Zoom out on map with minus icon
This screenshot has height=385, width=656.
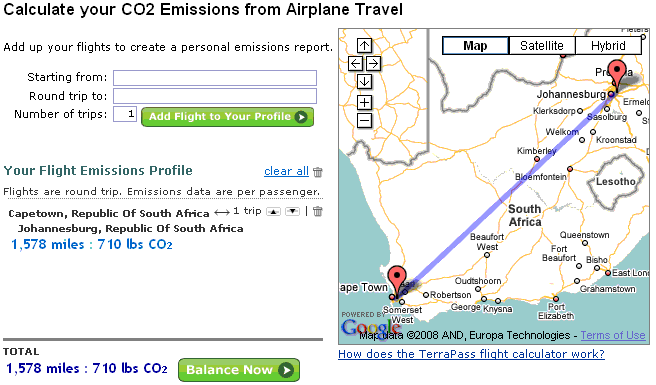point(364,121)
